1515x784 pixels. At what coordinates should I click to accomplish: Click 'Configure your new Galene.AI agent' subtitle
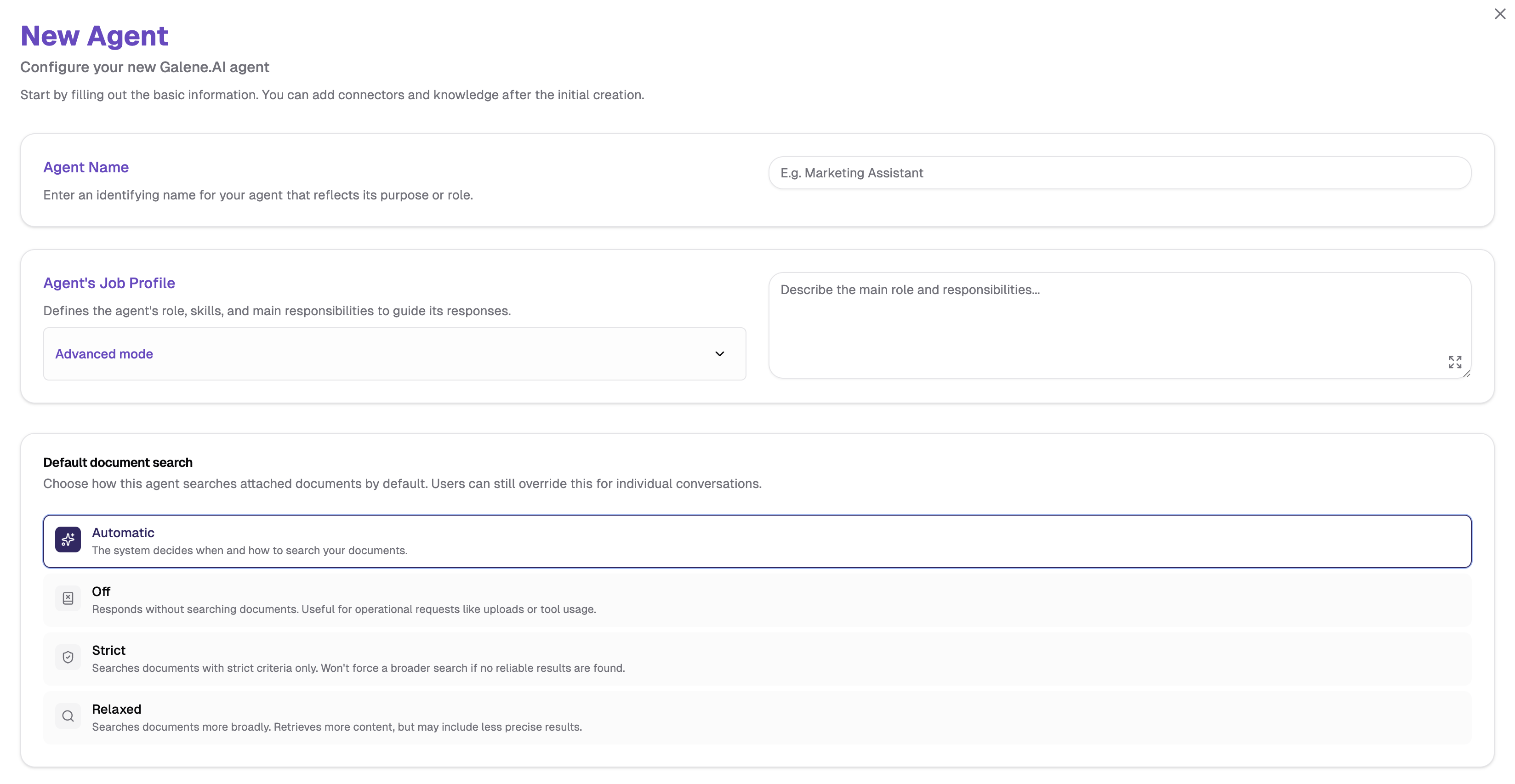[x=145, y=67]
